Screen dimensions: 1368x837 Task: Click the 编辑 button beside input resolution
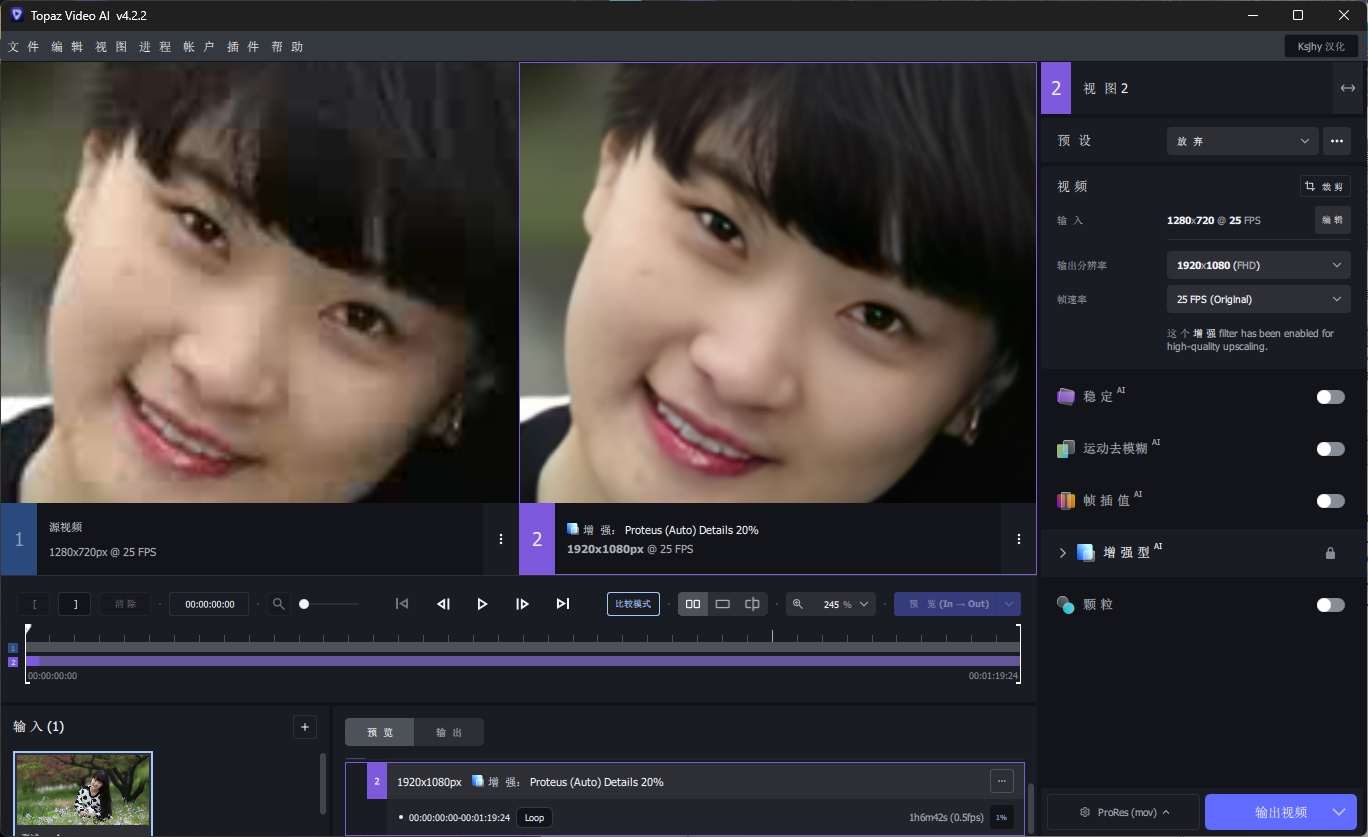click(1332, 220)
